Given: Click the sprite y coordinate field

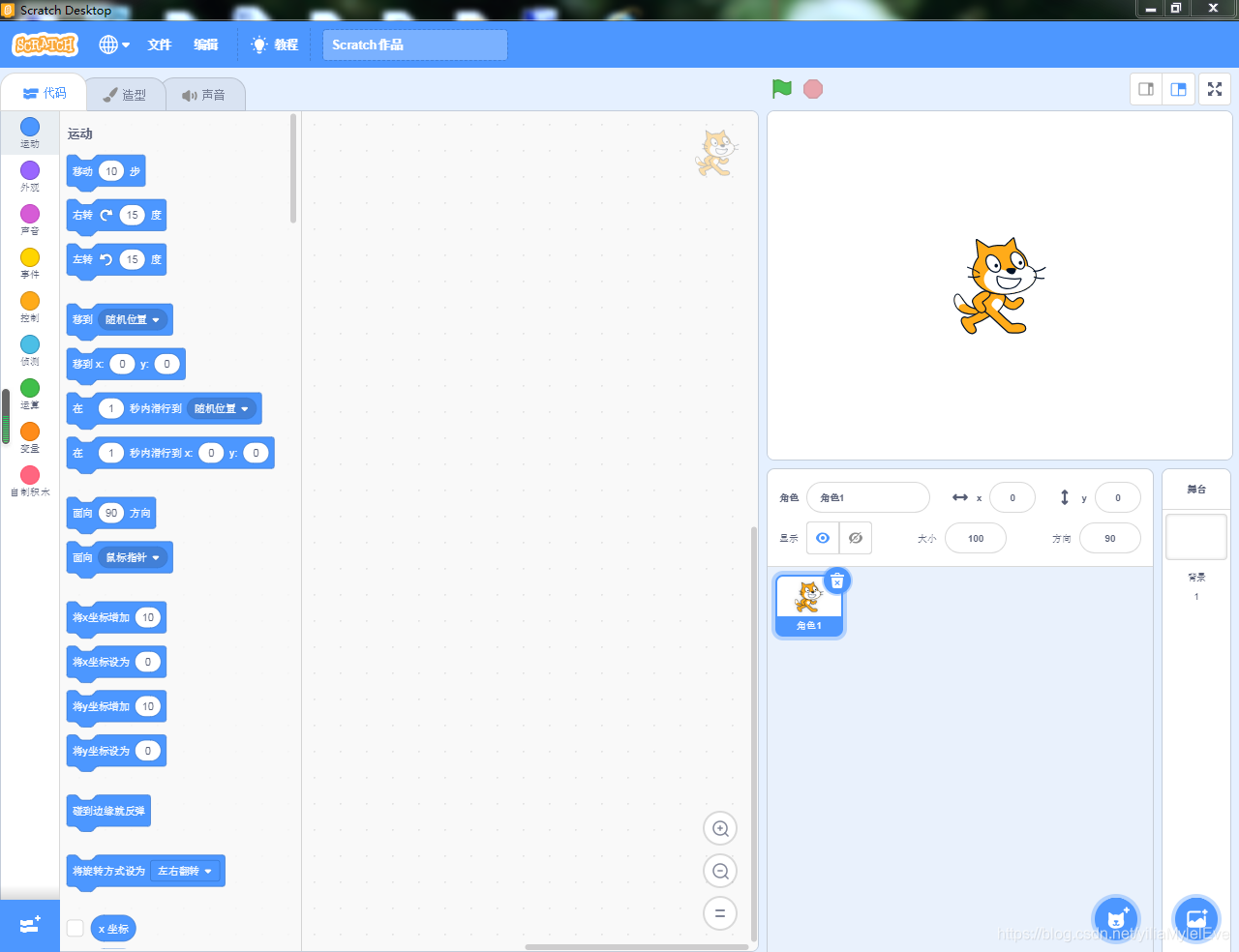Looking at the screenshot, I should click(x=1118, y=497).
